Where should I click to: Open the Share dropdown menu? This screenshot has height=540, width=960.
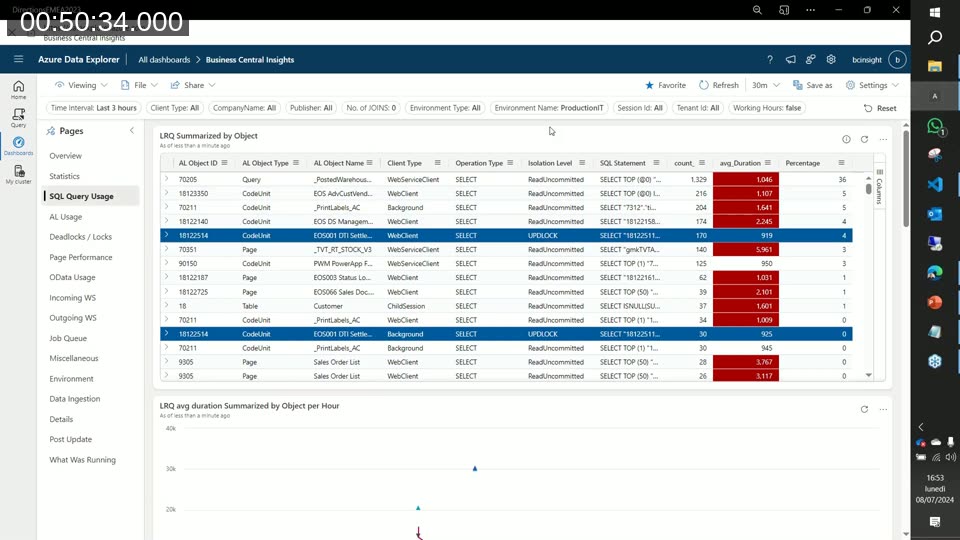(x=193, y=85)
